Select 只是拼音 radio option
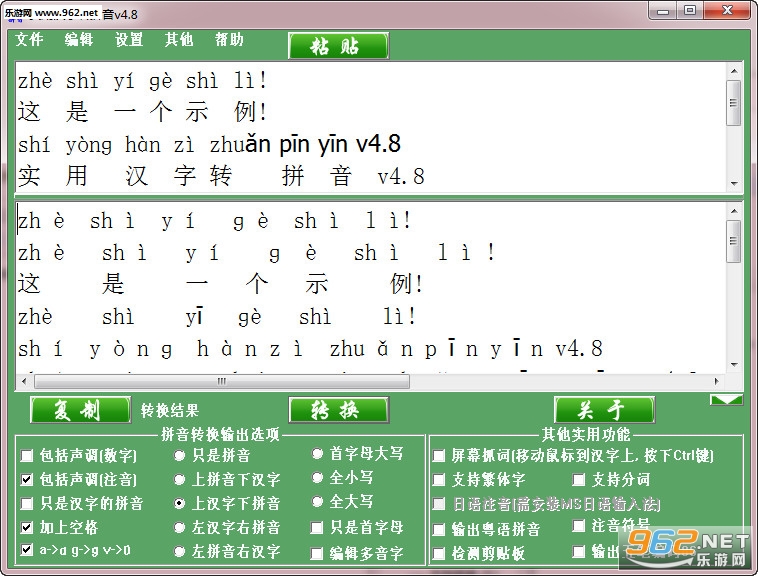 click(179, 455)
